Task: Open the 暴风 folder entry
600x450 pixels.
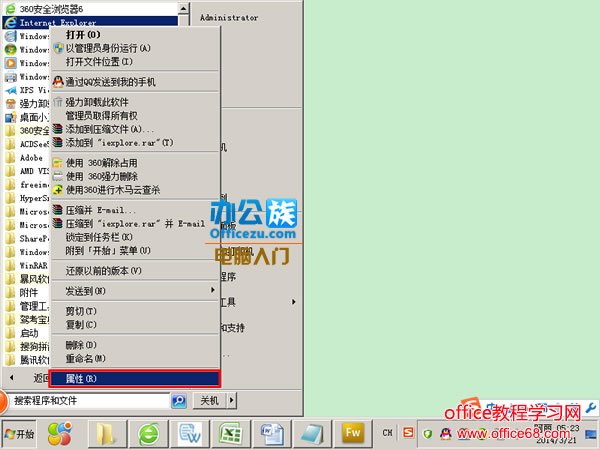Action: (x=27, y=279)
